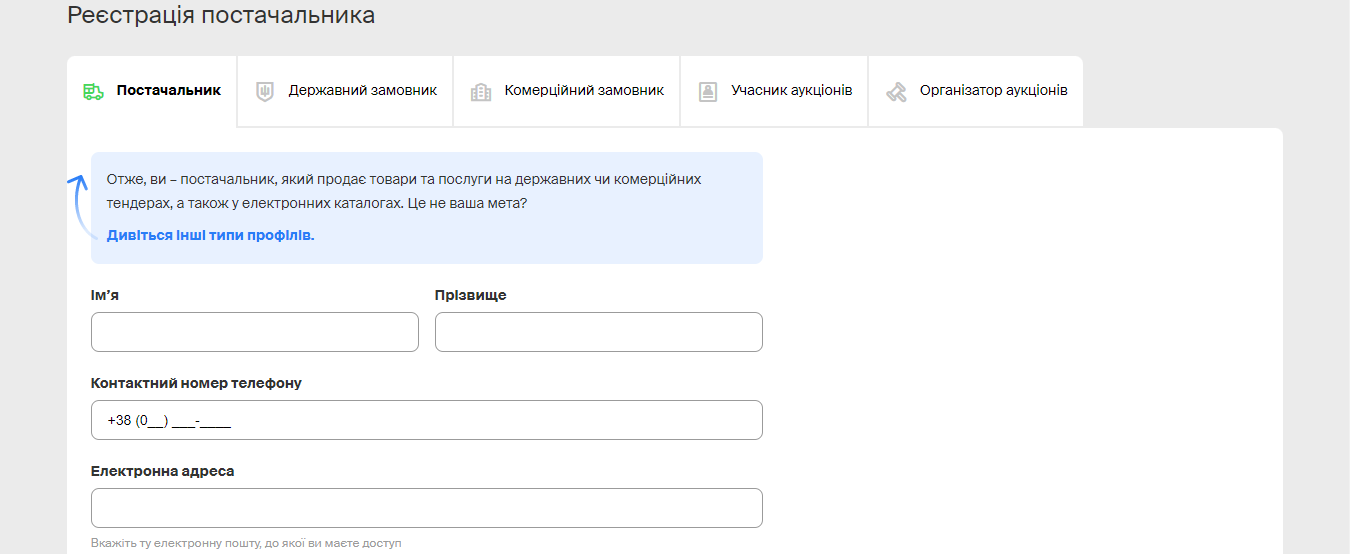Open the Комерційний замовник tab
The height and width of the screenshot is (554, 1350).
[584, 90]
